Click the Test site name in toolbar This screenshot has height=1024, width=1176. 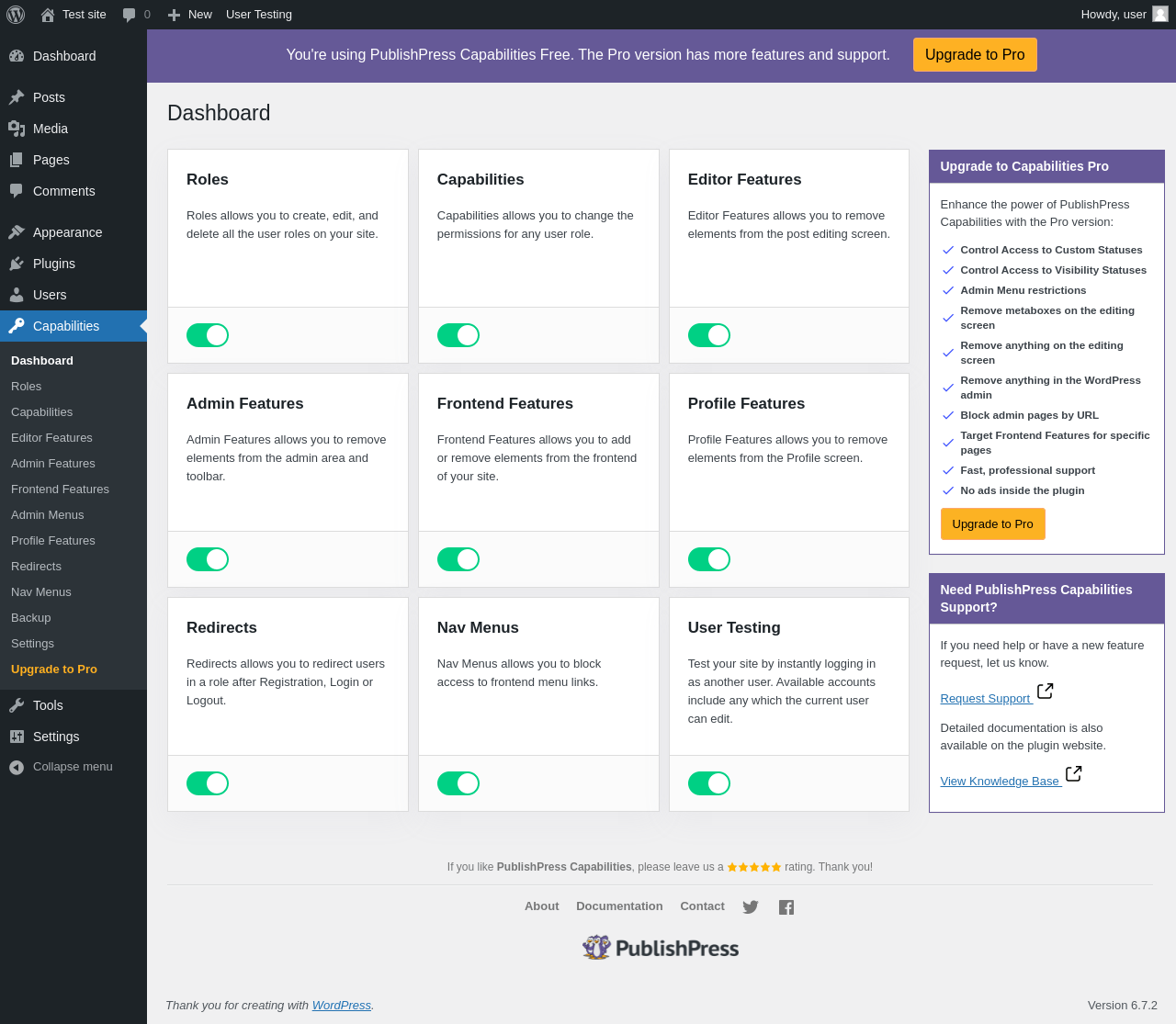pyautogui.click(x=85, y=15)
